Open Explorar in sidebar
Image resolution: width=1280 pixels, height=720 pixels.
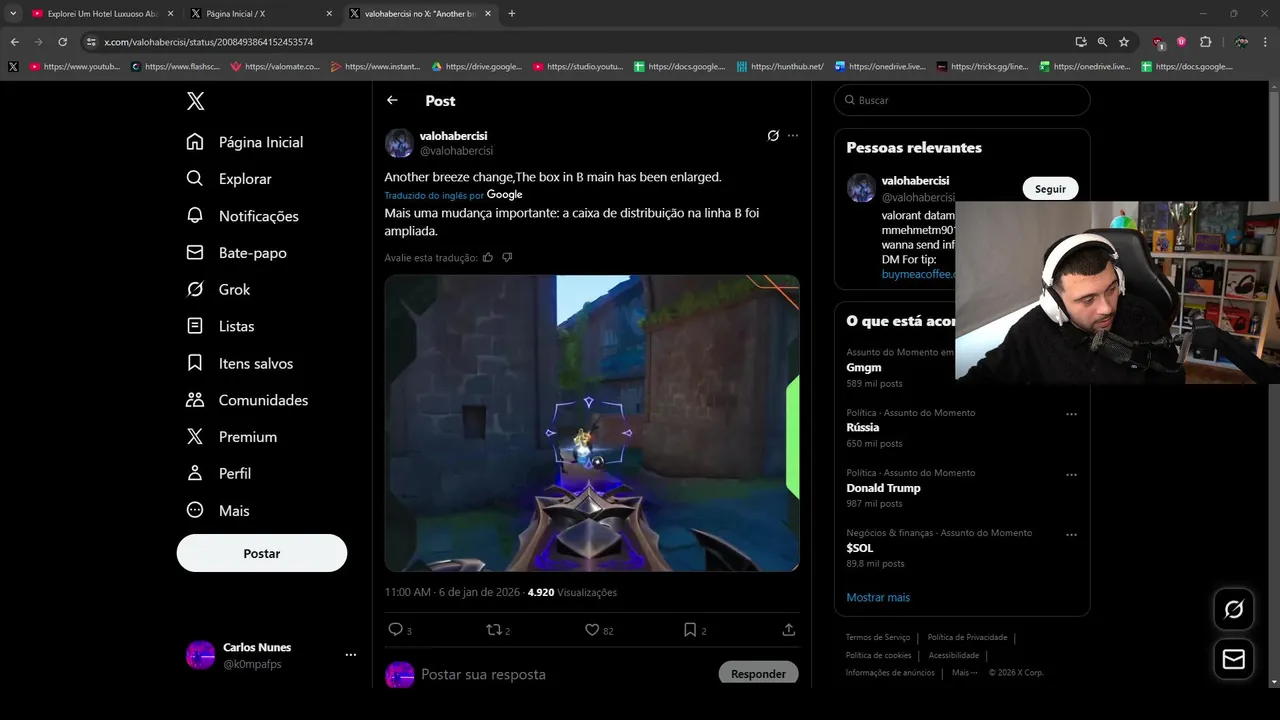(x=229, y=179)
